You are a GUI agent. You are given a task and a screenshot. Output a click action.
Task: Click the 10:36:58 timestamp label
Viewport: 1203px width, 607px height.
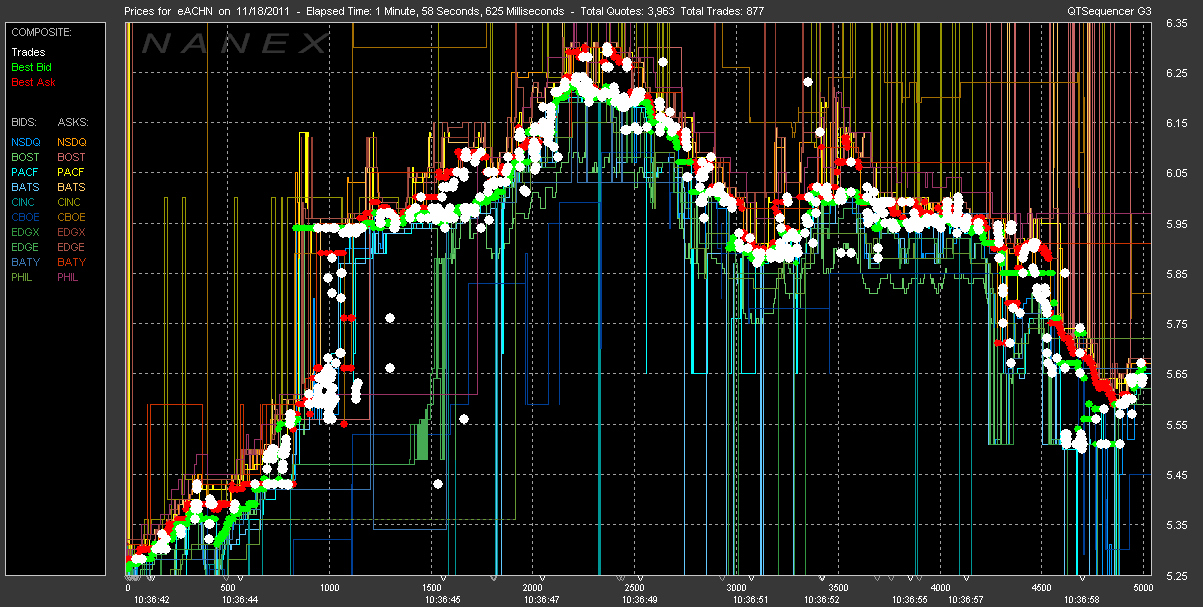pos(1084,599)
